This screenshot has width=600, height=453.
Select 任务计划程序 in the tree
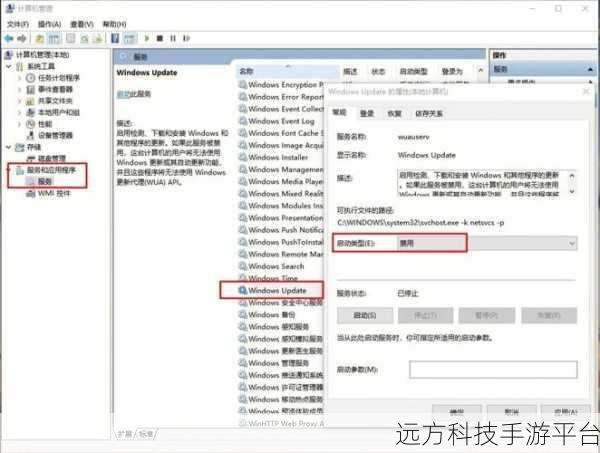click(x=59, y=78)
